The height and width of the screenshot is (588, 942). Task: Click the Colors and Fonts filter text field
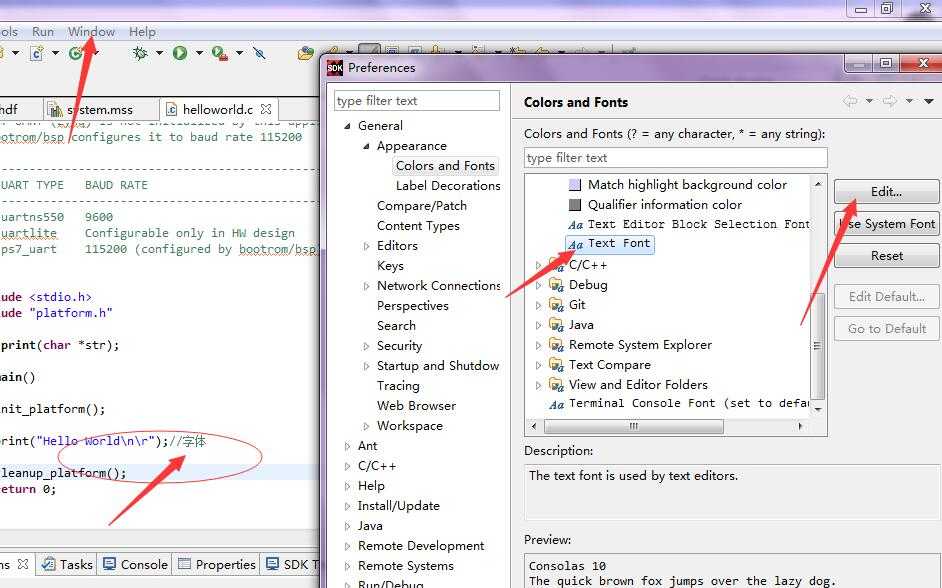675,157
